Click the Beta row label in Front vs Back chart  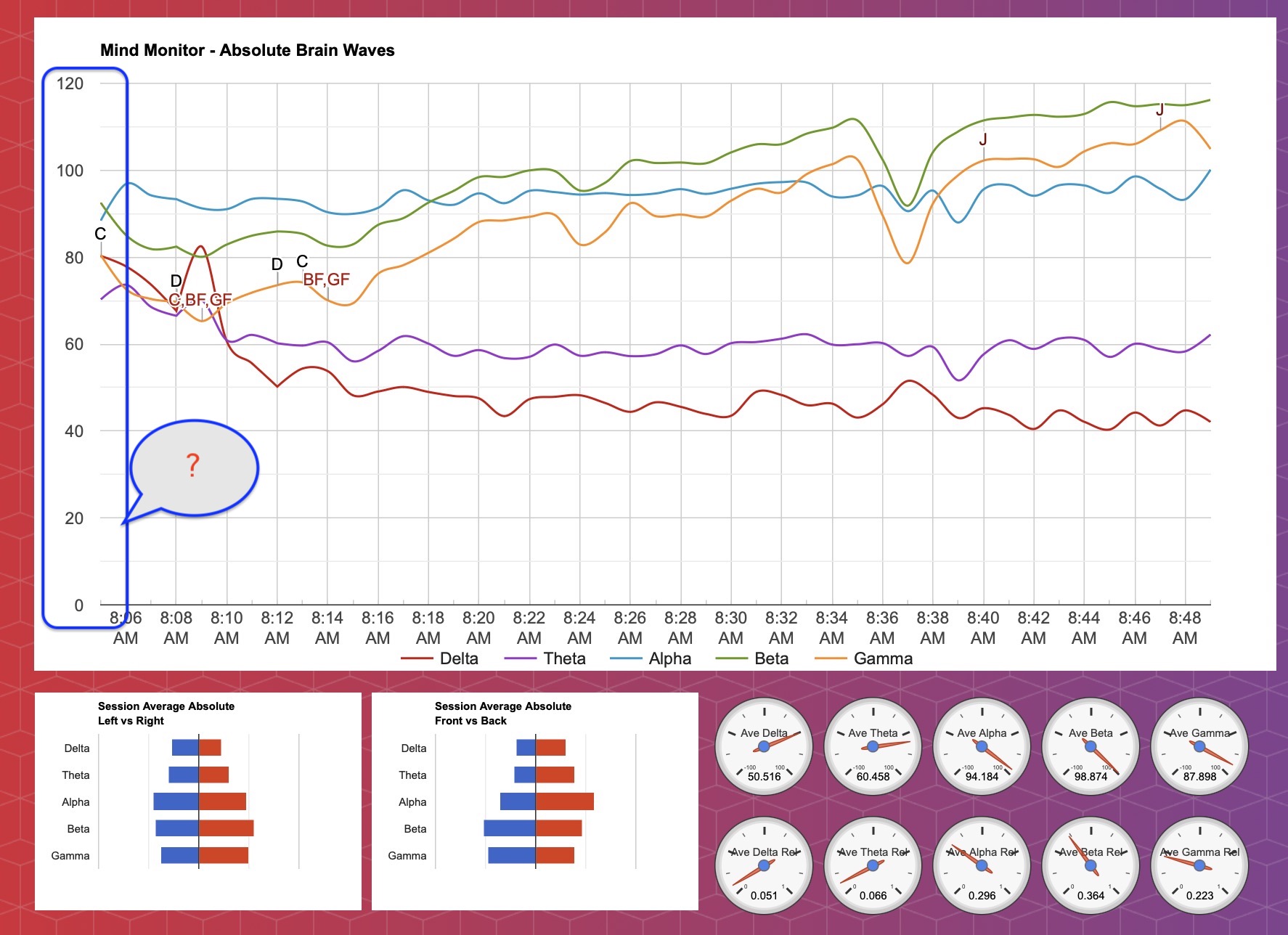point(415,829)
